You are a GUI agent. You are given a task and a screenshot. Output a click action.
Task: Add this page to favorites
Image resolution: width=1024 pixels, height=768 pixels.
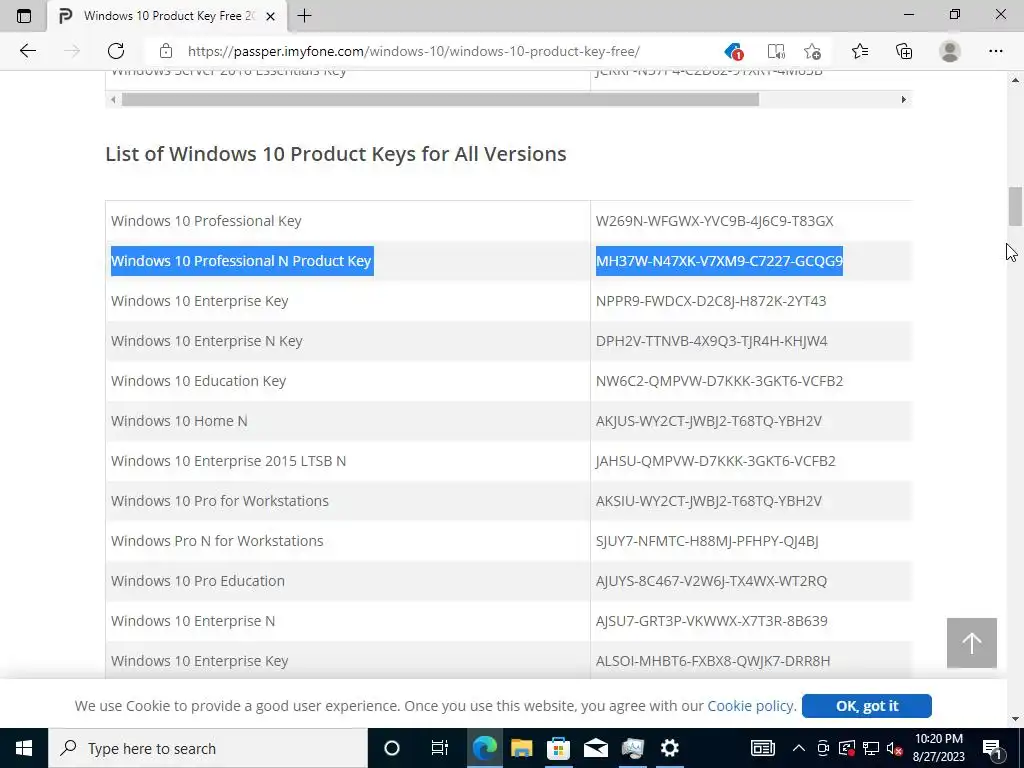click(x=812, y=51)
